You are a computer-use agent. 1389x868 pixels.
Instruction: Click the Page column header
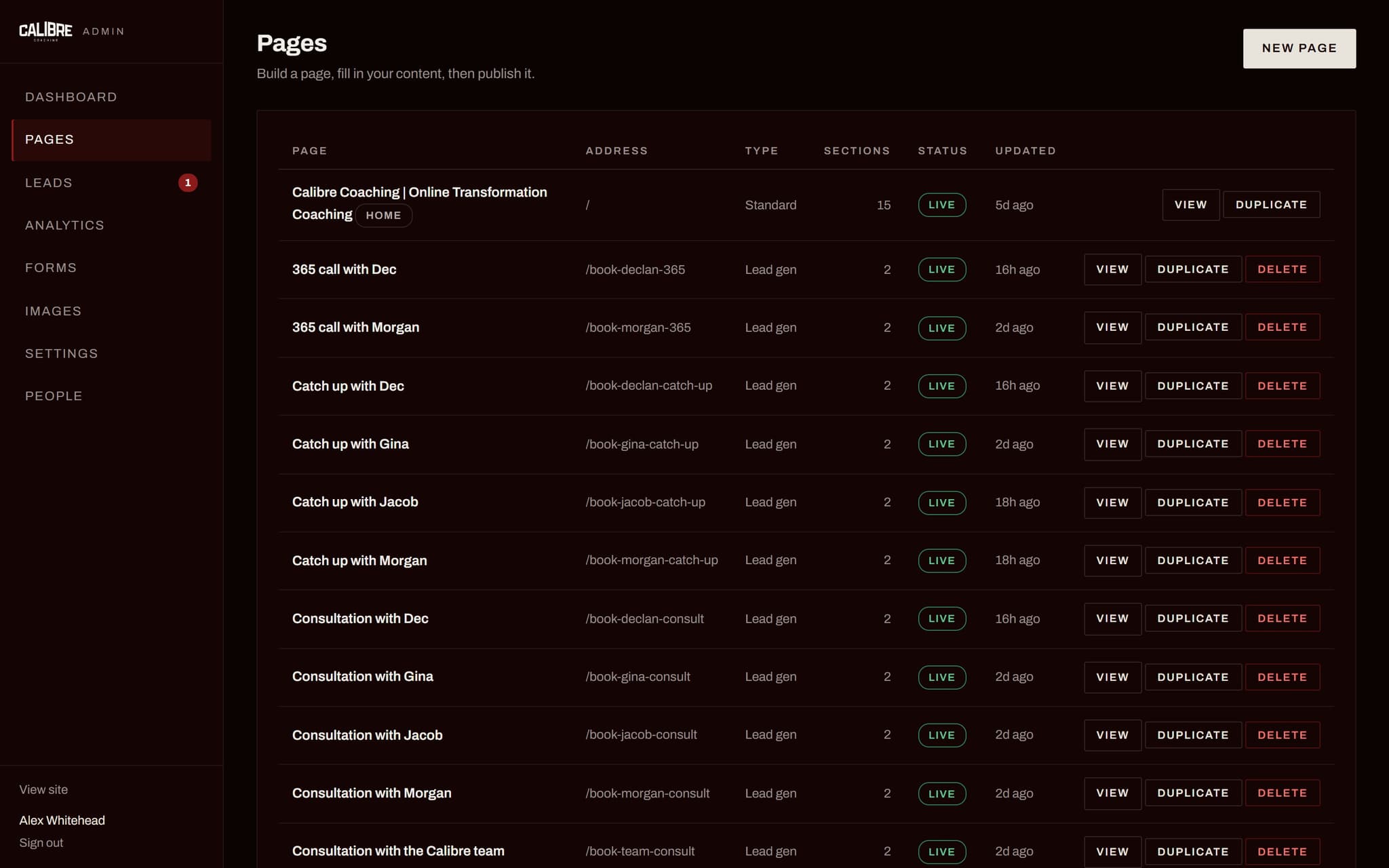tap(309, 151)
